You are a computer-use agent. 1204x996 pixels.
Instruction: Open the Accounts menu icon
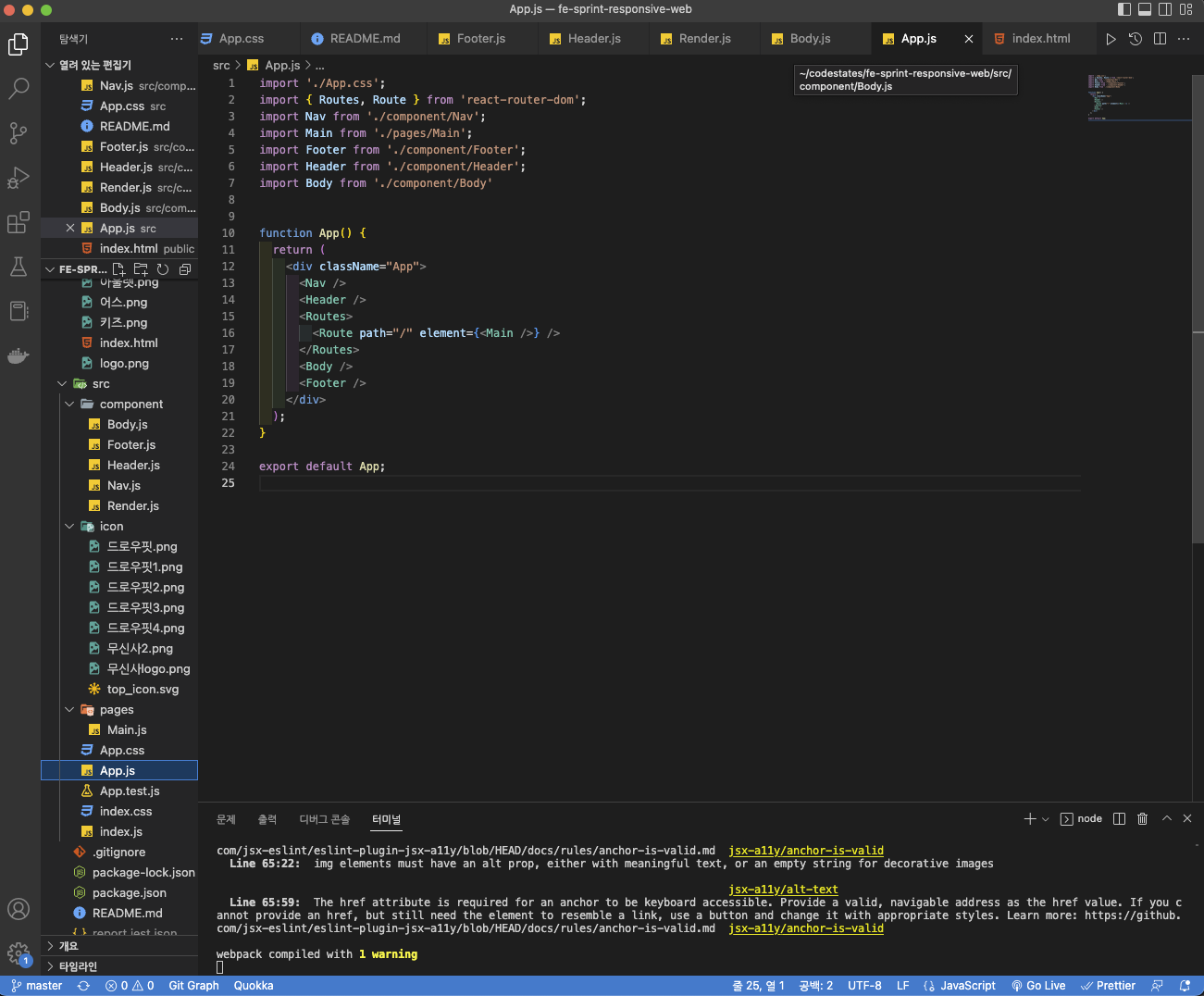tap(19, 909)
